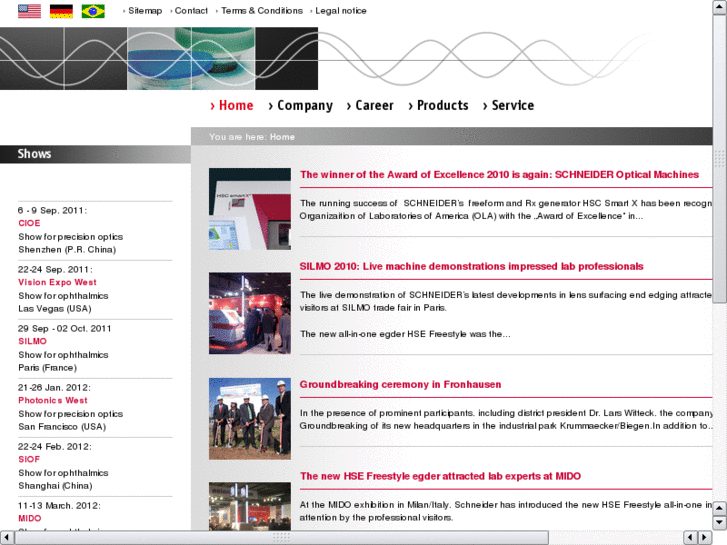Open the Legal notice link
This screenshot has width=727, height=545.
coord(341,11)
